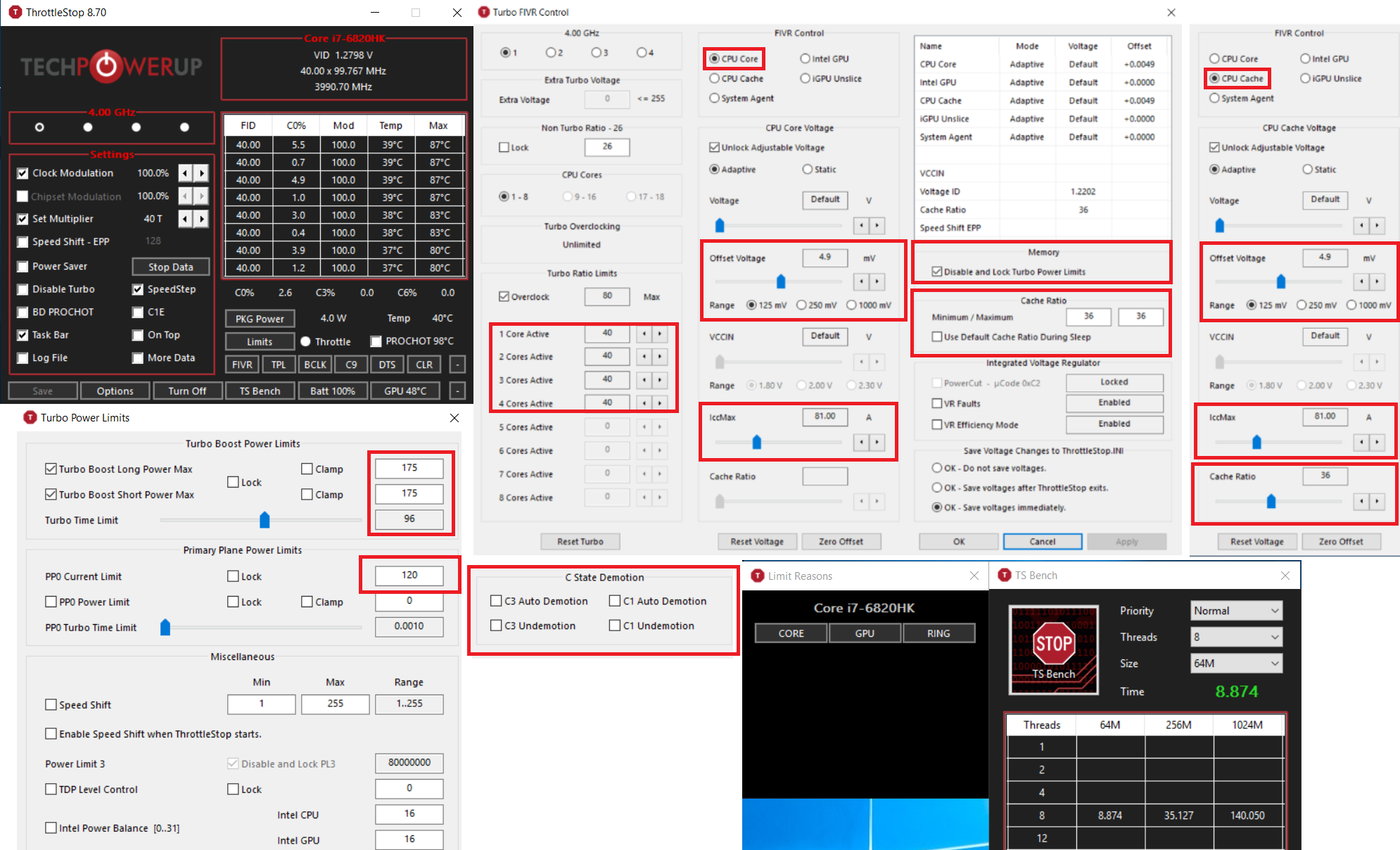
Task: Click the PP0 Current Limit value field
Action: 409,575
